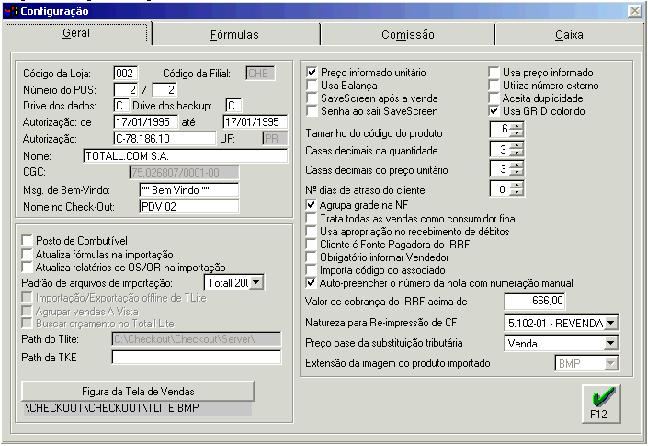Click the Autorização até end date field
Image resolution: width=648 pixels, height=446 pixels.
click(x=255, y=122)
